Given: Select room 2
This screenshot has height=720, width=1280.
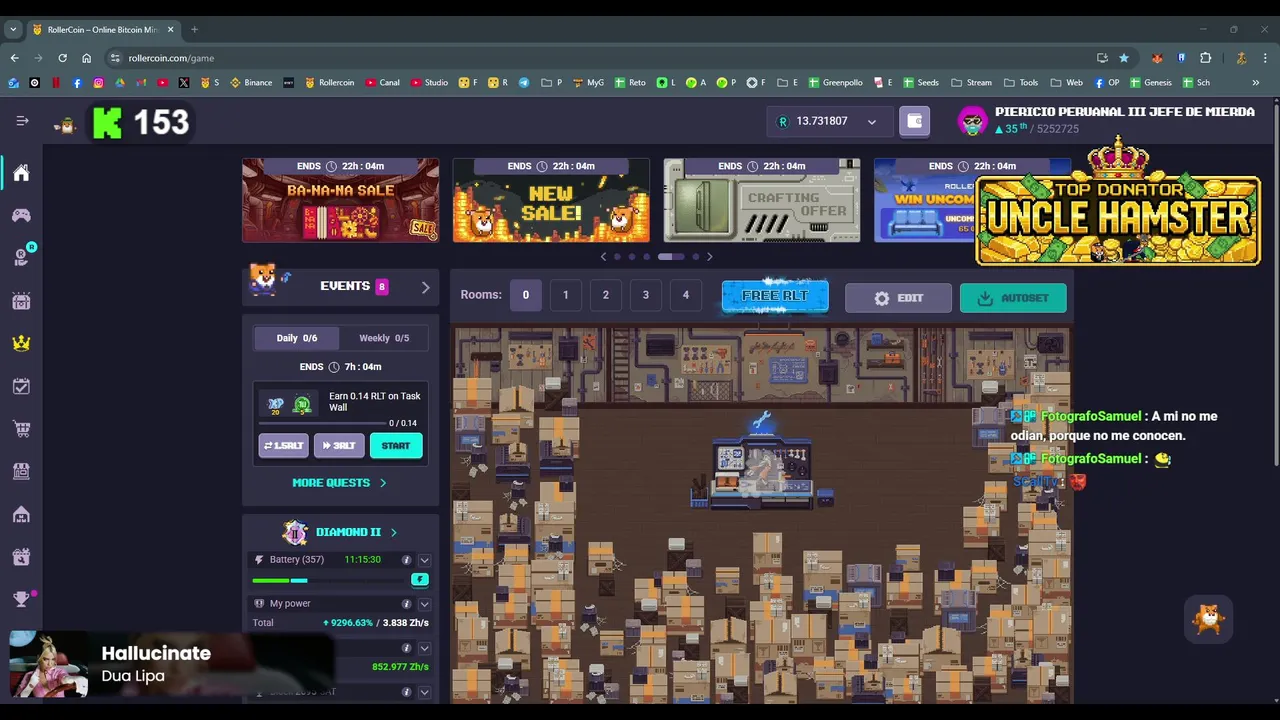Looking at the screenshot, I should 605,295.
